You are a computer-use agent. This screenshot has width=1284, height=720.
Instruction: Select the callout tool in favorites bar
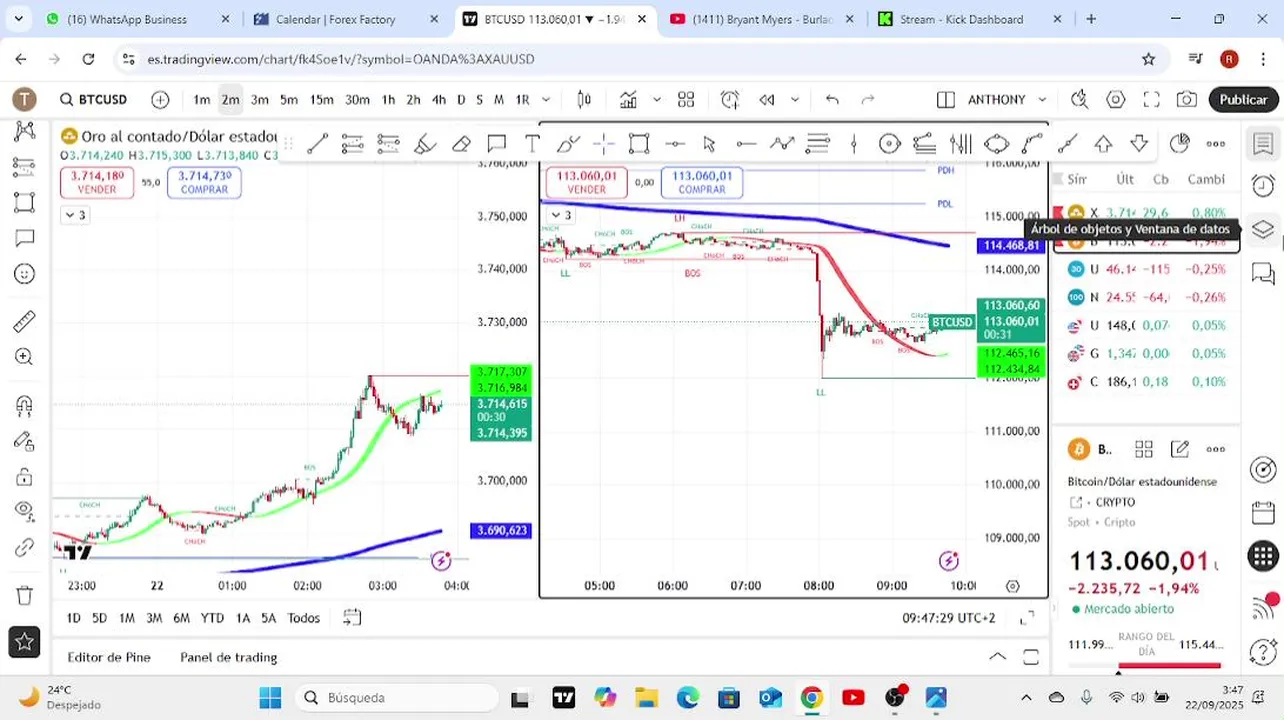pos(496,144)
